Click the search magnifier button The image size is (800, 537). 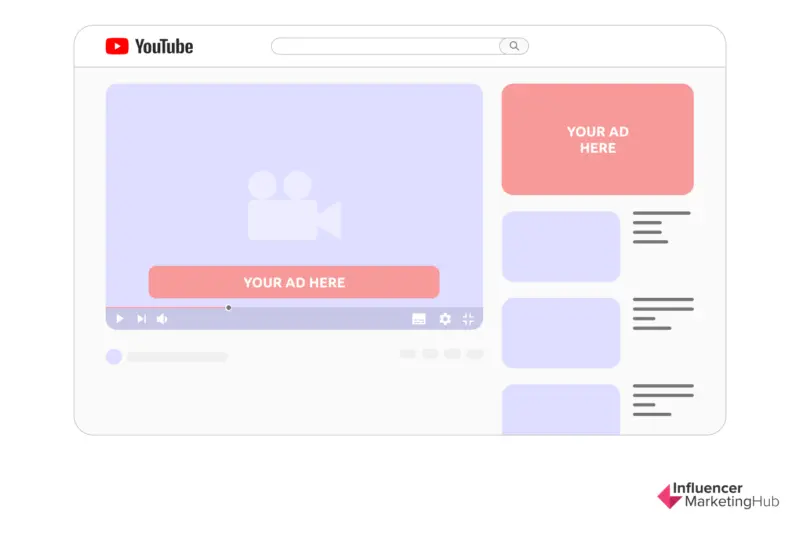click(x=514, y=46)
